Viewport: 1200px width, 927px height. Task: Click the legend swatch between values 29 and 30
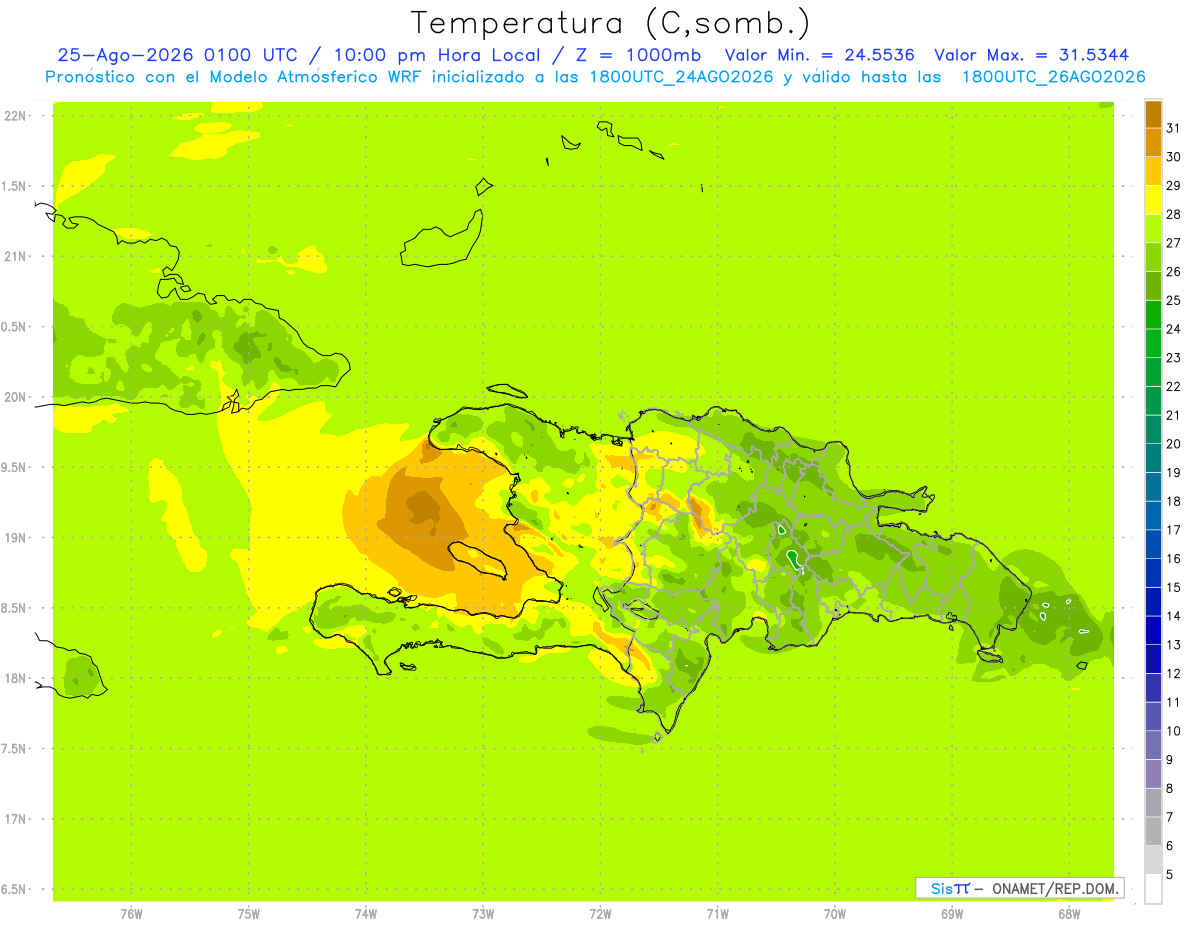tap(1153, 171)
